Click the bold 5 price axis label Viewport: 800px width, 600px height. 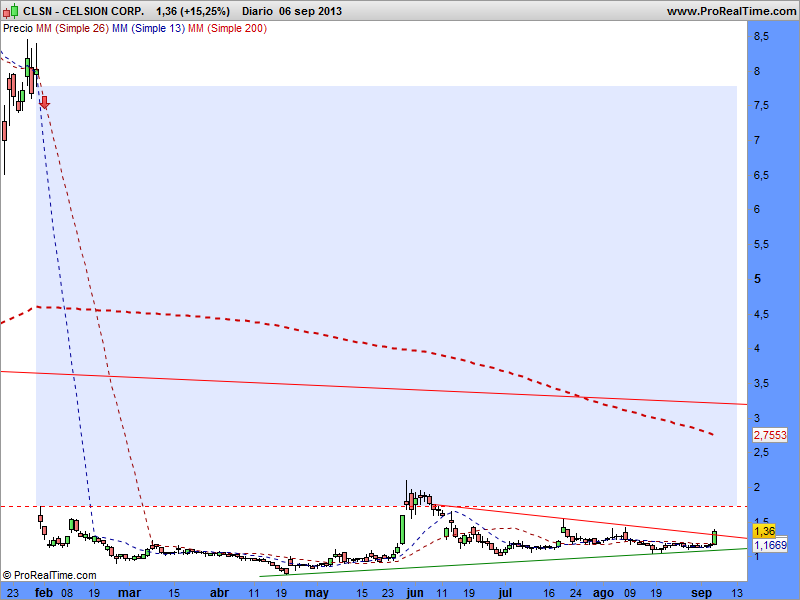click(x=758, y=279)
